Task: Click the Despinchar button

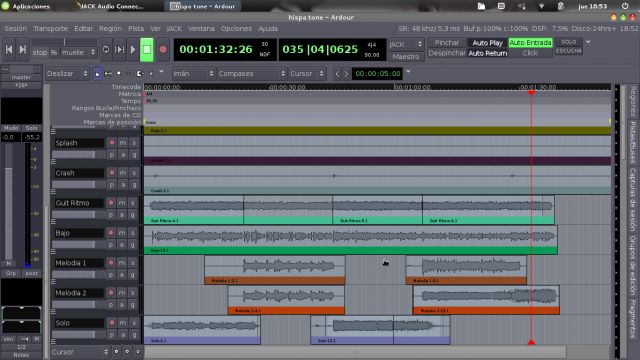Action: pos(447,53)
